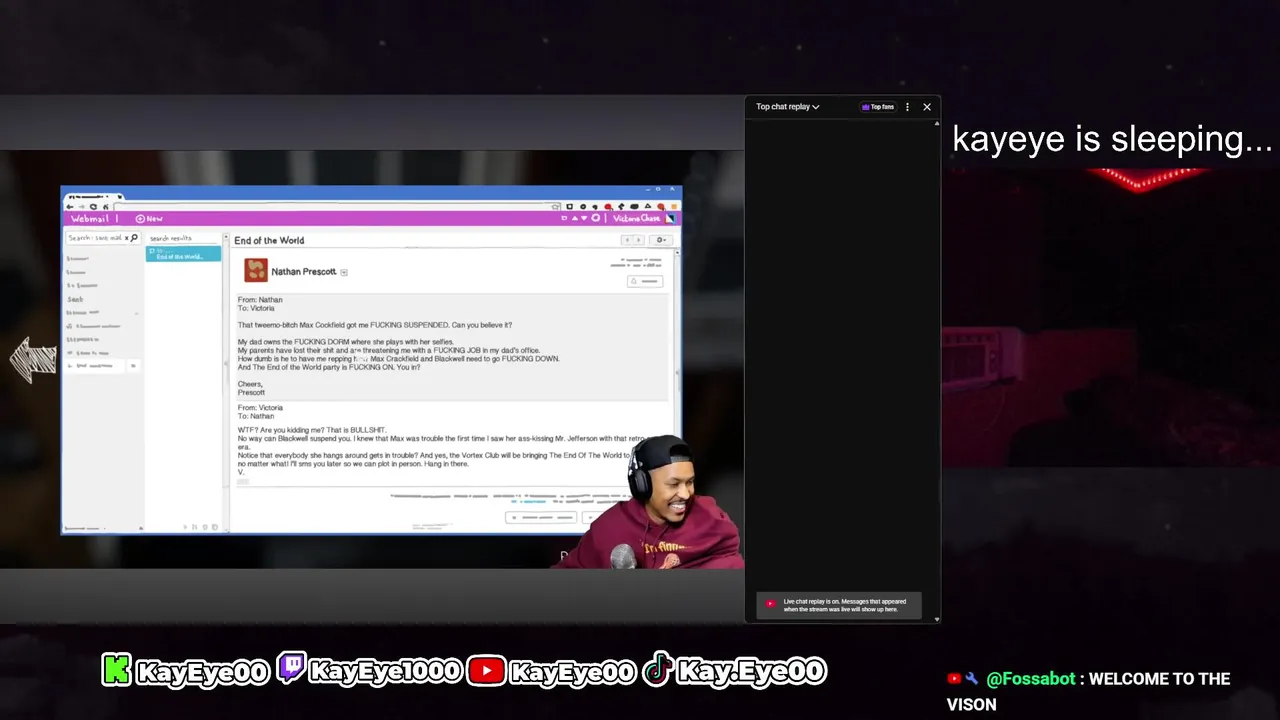Close the chat replay panel
This screenshot has height=720, width=1280.
click(x=927, y=107)
